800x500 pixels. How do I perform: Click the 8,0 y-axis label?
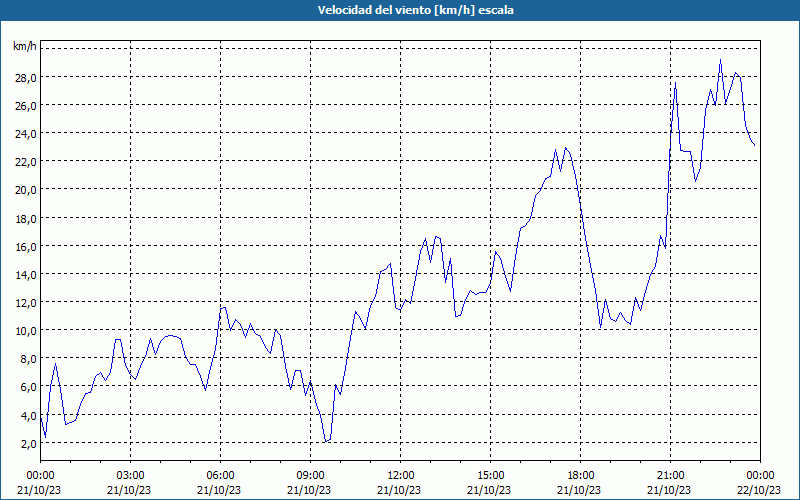click(28, 359)
